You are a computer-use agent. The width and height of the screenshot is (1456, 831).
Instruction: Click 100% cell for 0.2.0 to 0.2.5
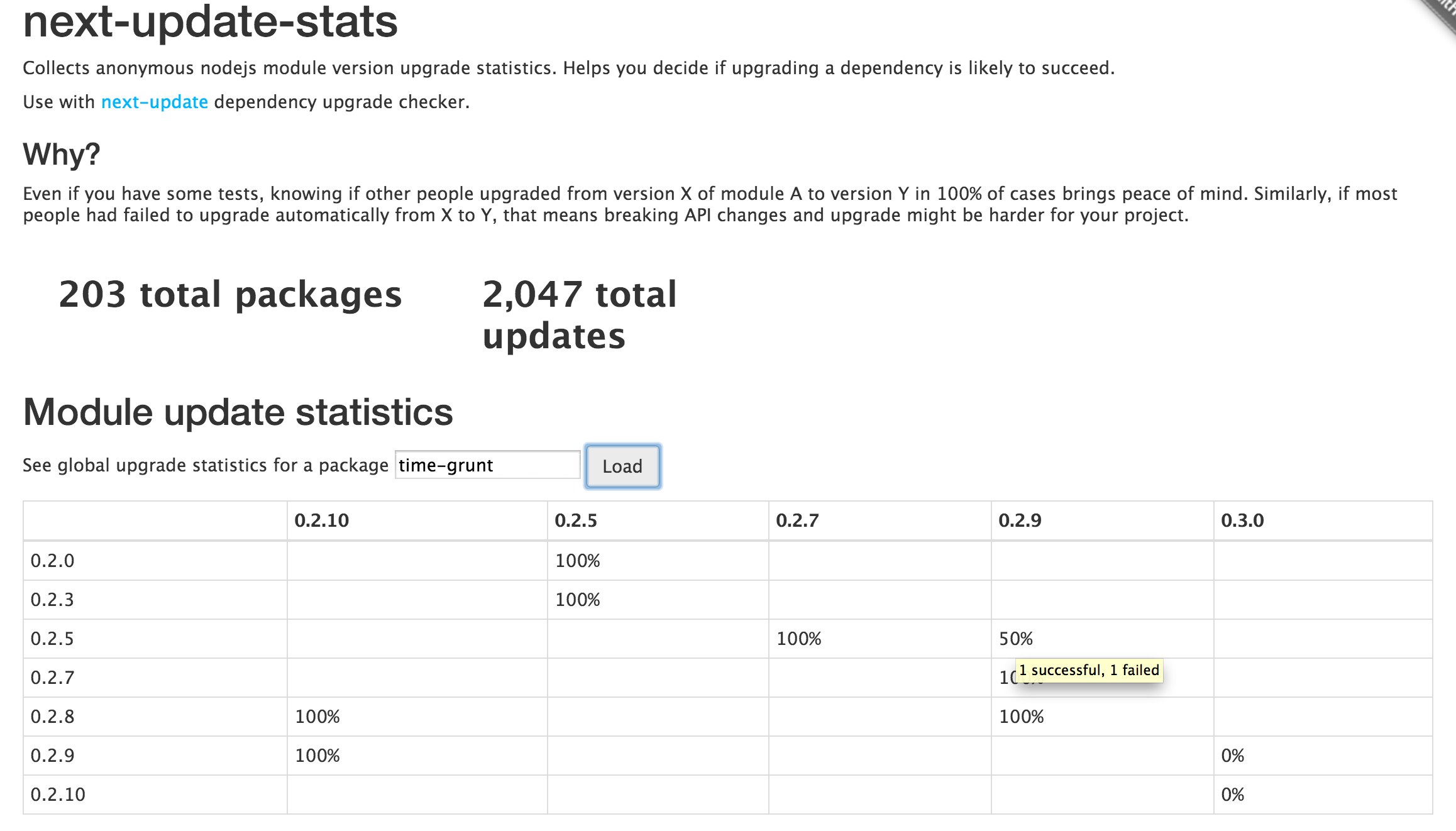577,561
